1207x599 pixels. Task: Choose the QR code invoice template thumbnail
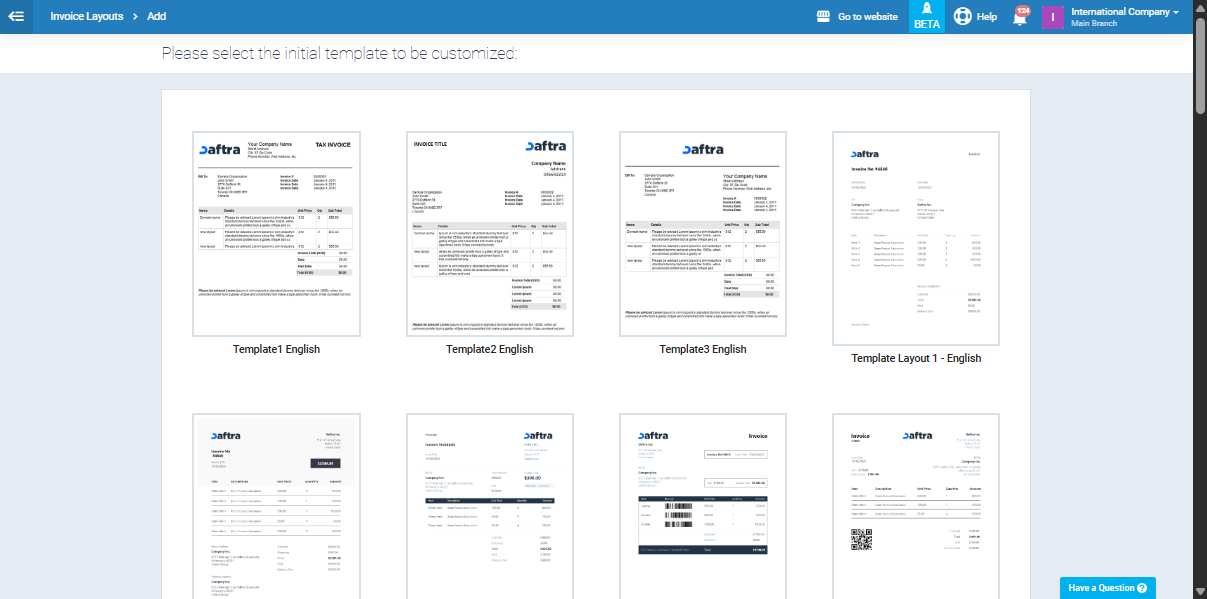click(915, 505)
